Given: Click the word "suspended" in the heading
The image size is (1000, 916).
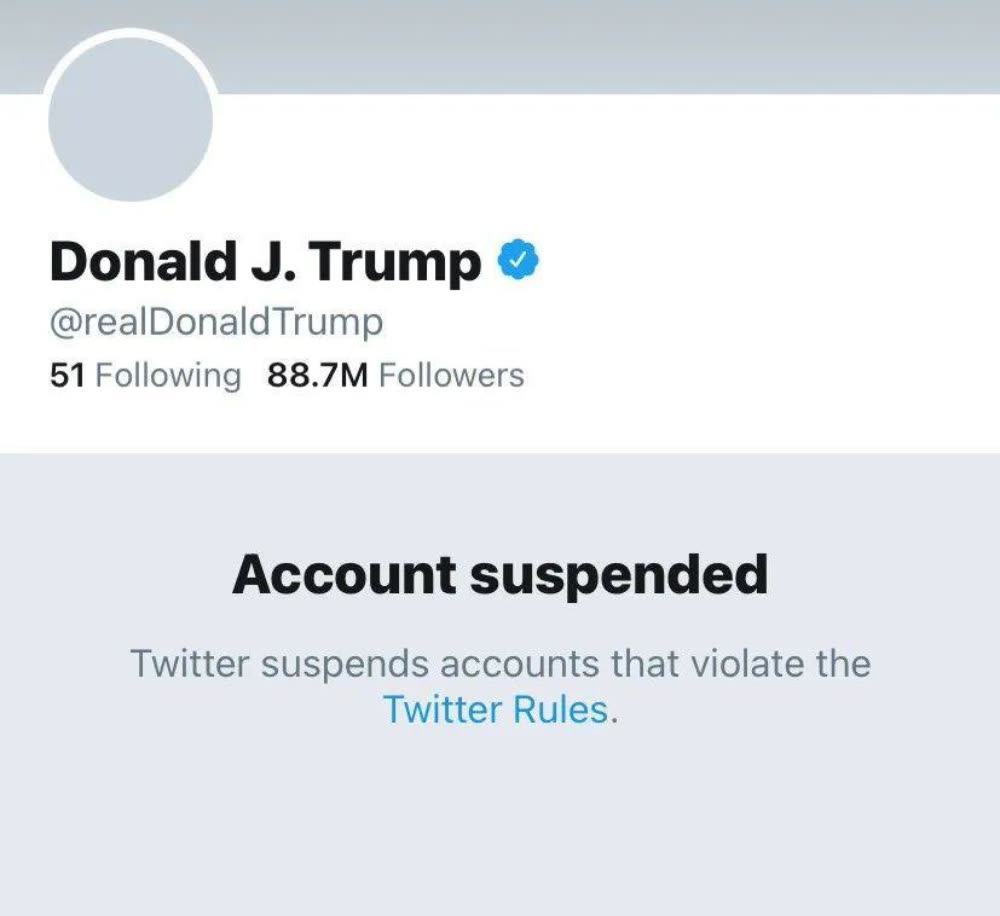Looking at the screenshot, I should pos(619,574).
